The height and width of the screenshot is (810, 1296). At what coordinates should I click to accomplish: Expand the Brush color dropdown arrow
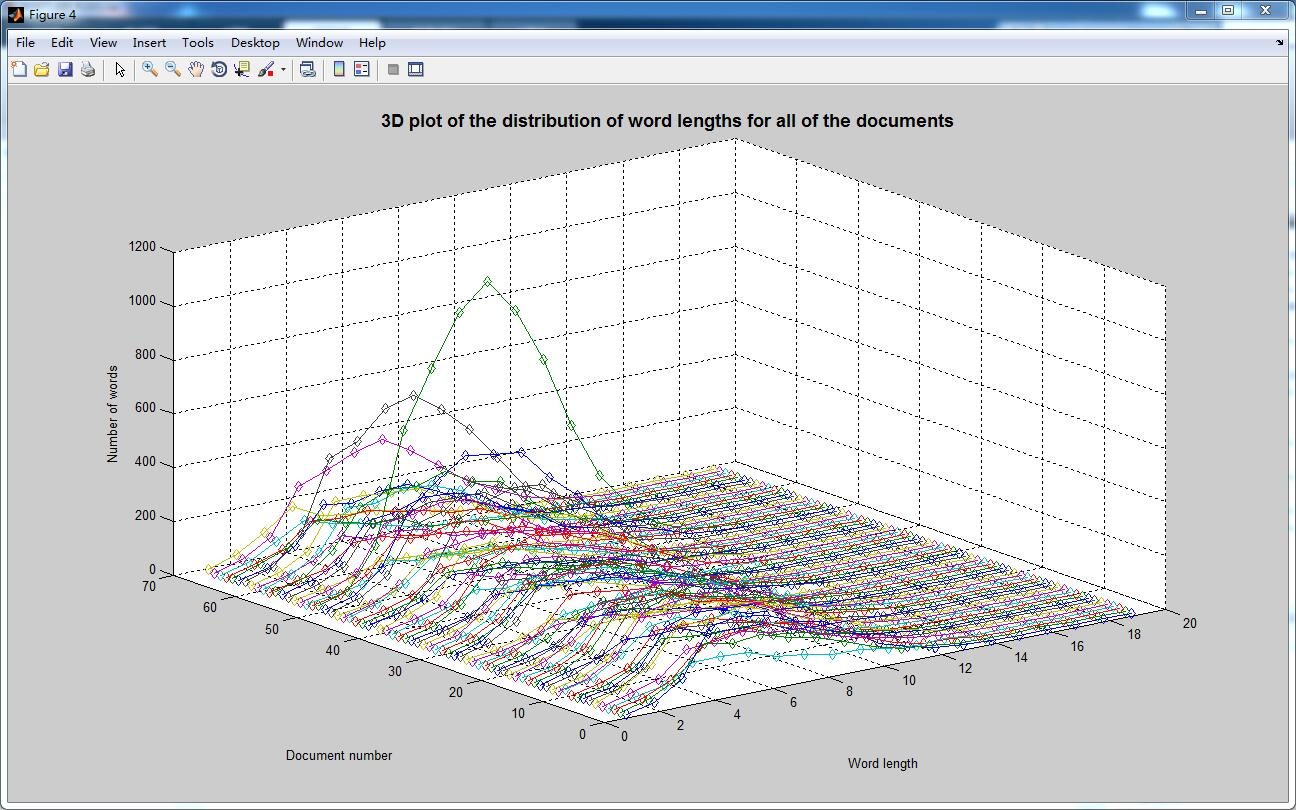pos(283,70)
